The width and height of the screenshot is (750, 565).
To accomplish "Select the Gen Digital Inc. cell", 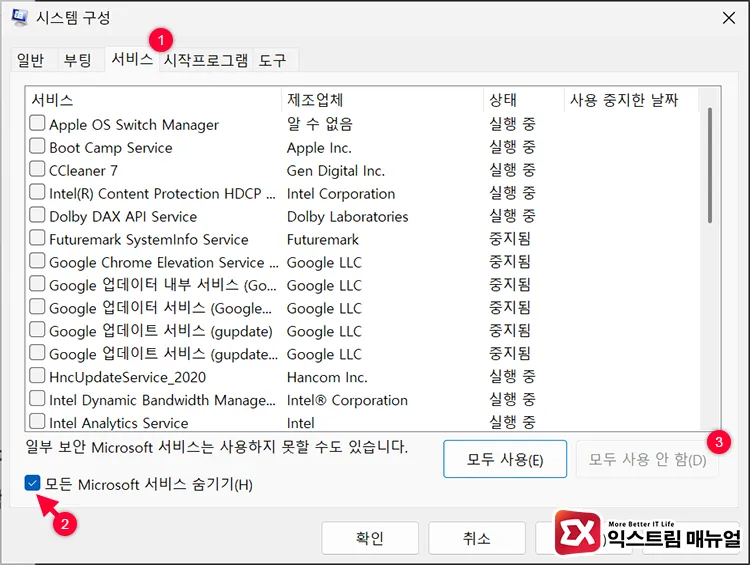I will [336, 171].
